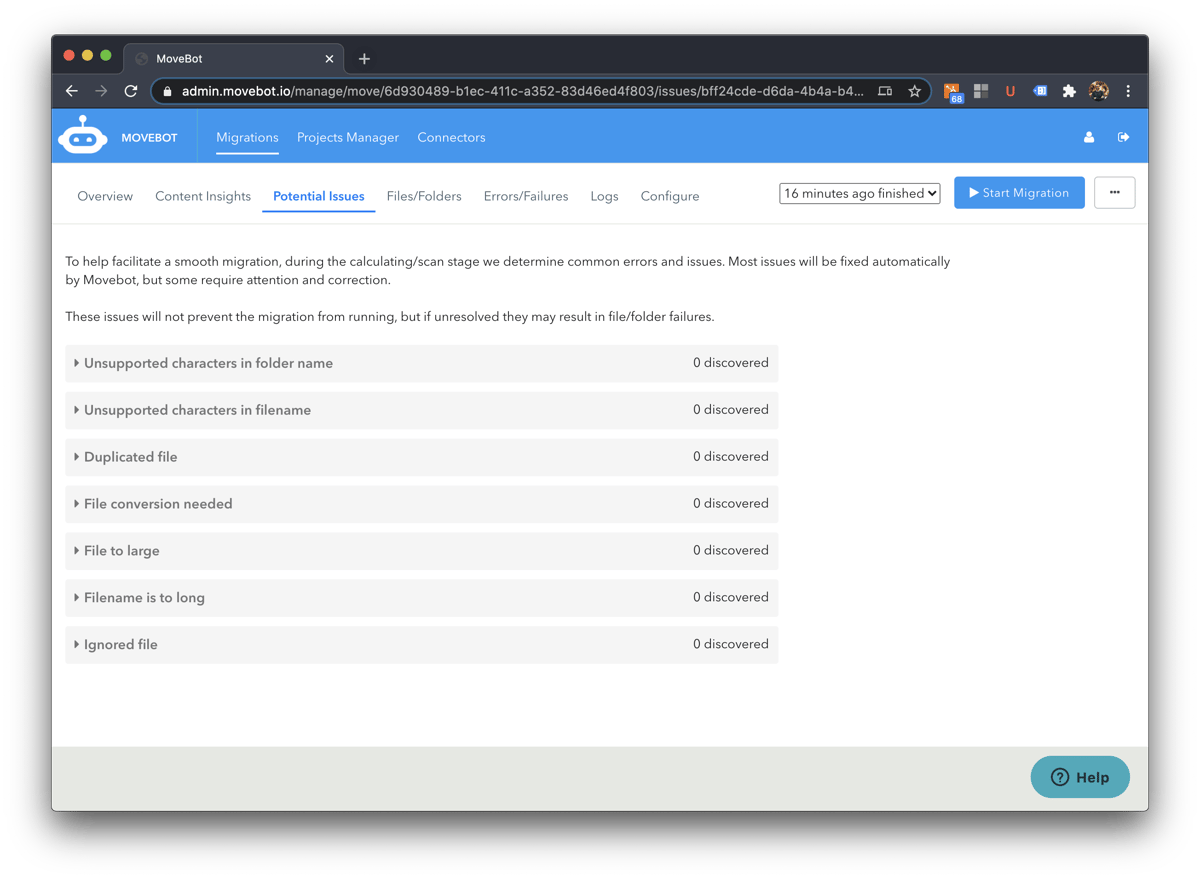
Task: Click the page reload icon
Action: 131,91
